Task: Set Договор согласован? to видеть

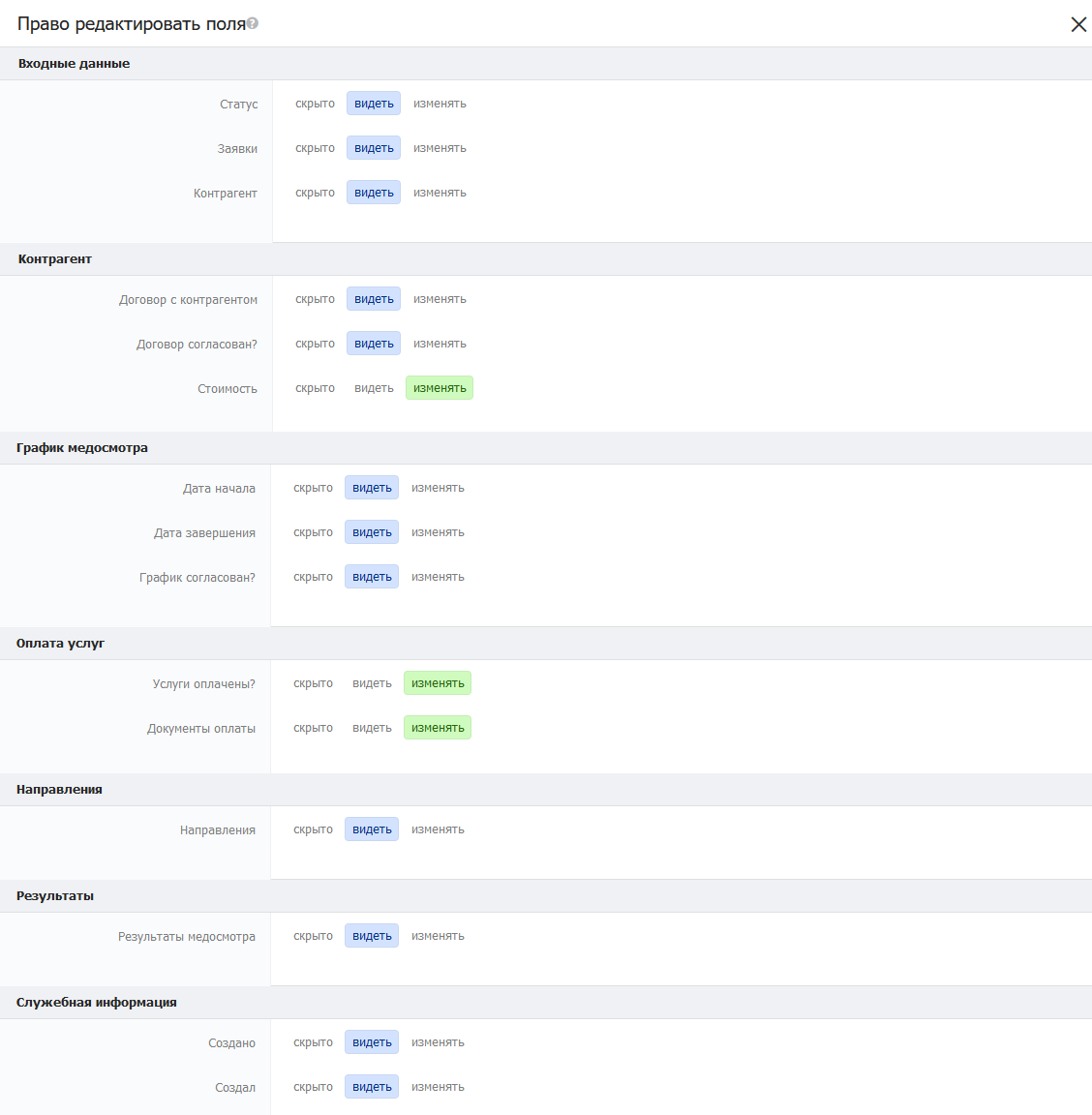Action: 374,344
